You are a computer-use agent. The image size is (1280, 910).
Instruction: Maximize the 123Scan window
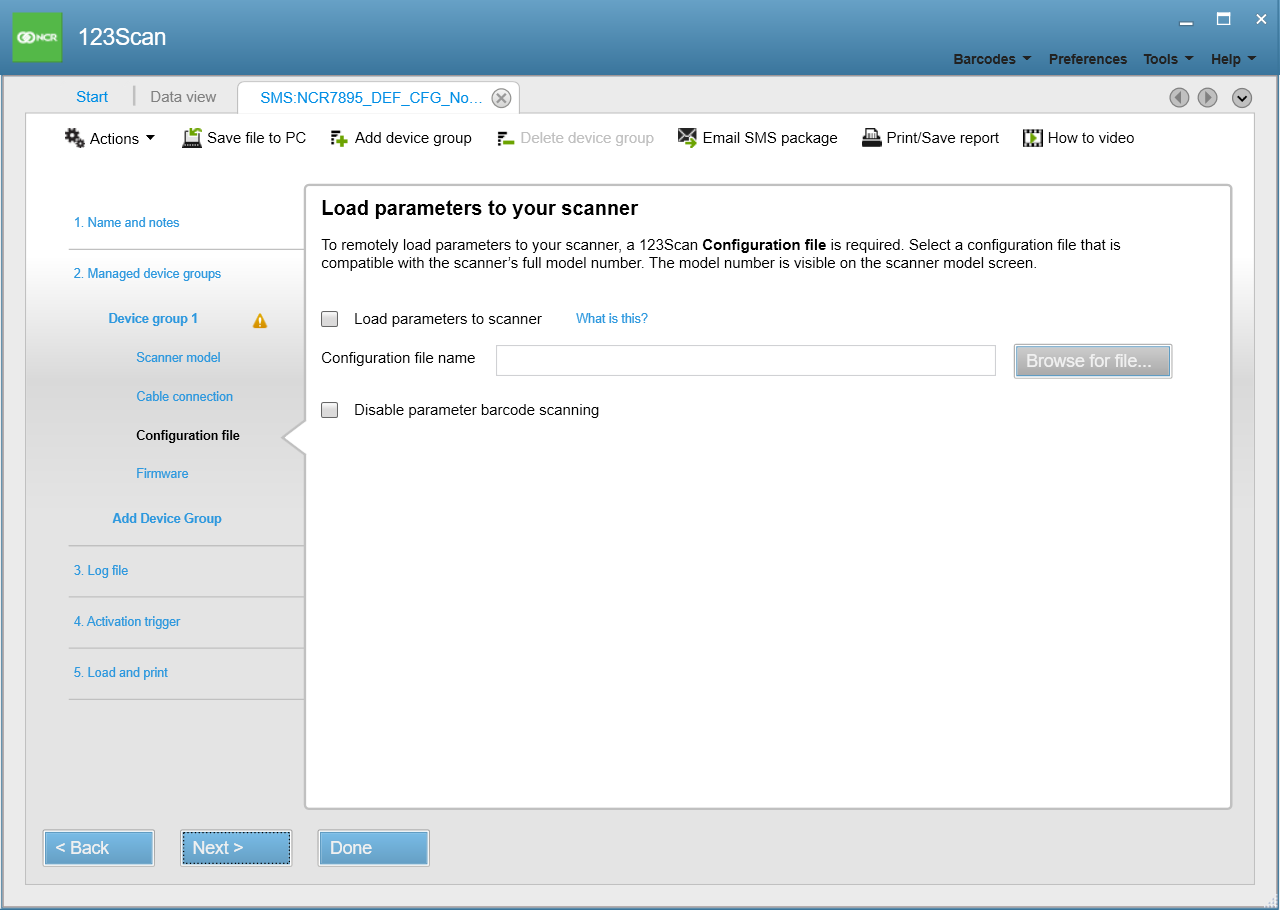click(1223, 18)
